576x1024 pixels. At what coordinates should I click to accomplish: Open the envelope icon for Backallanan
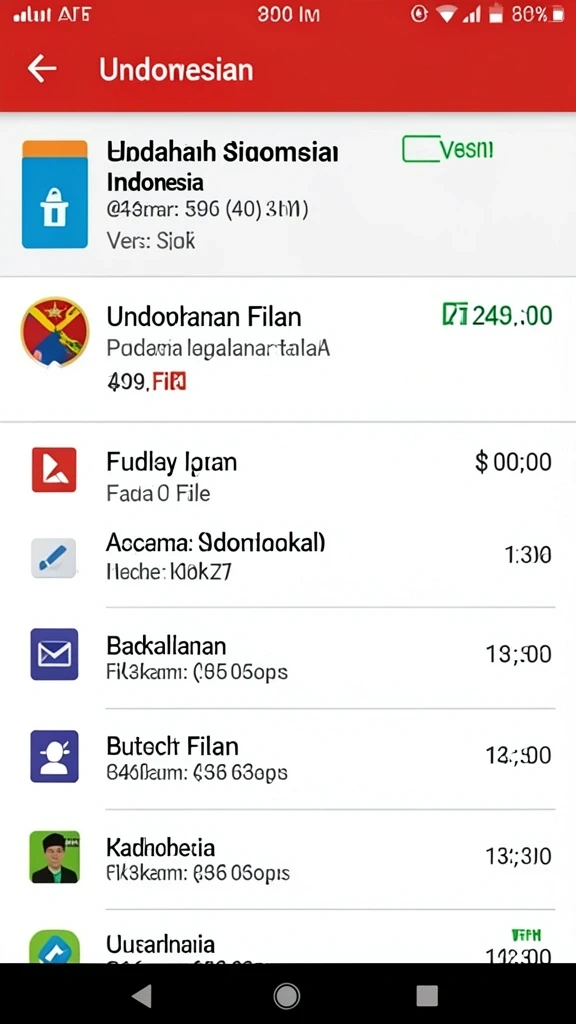tap(54, 654)
